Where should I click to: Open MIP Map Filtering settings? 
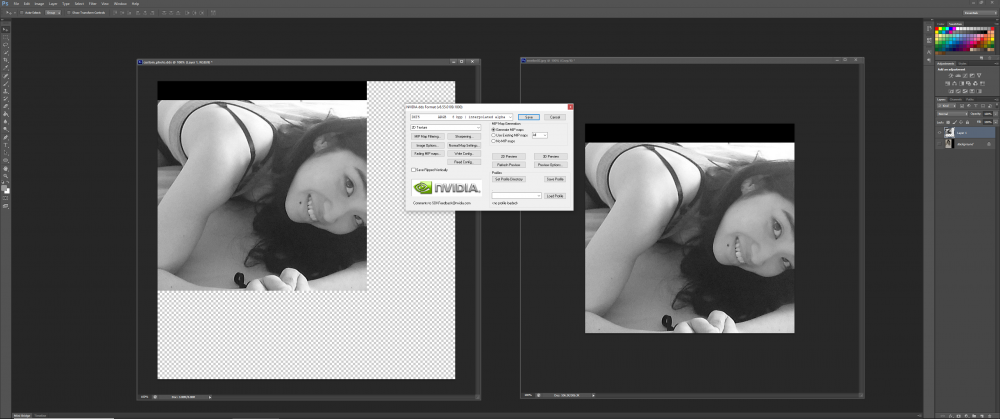tap(428, 136)
